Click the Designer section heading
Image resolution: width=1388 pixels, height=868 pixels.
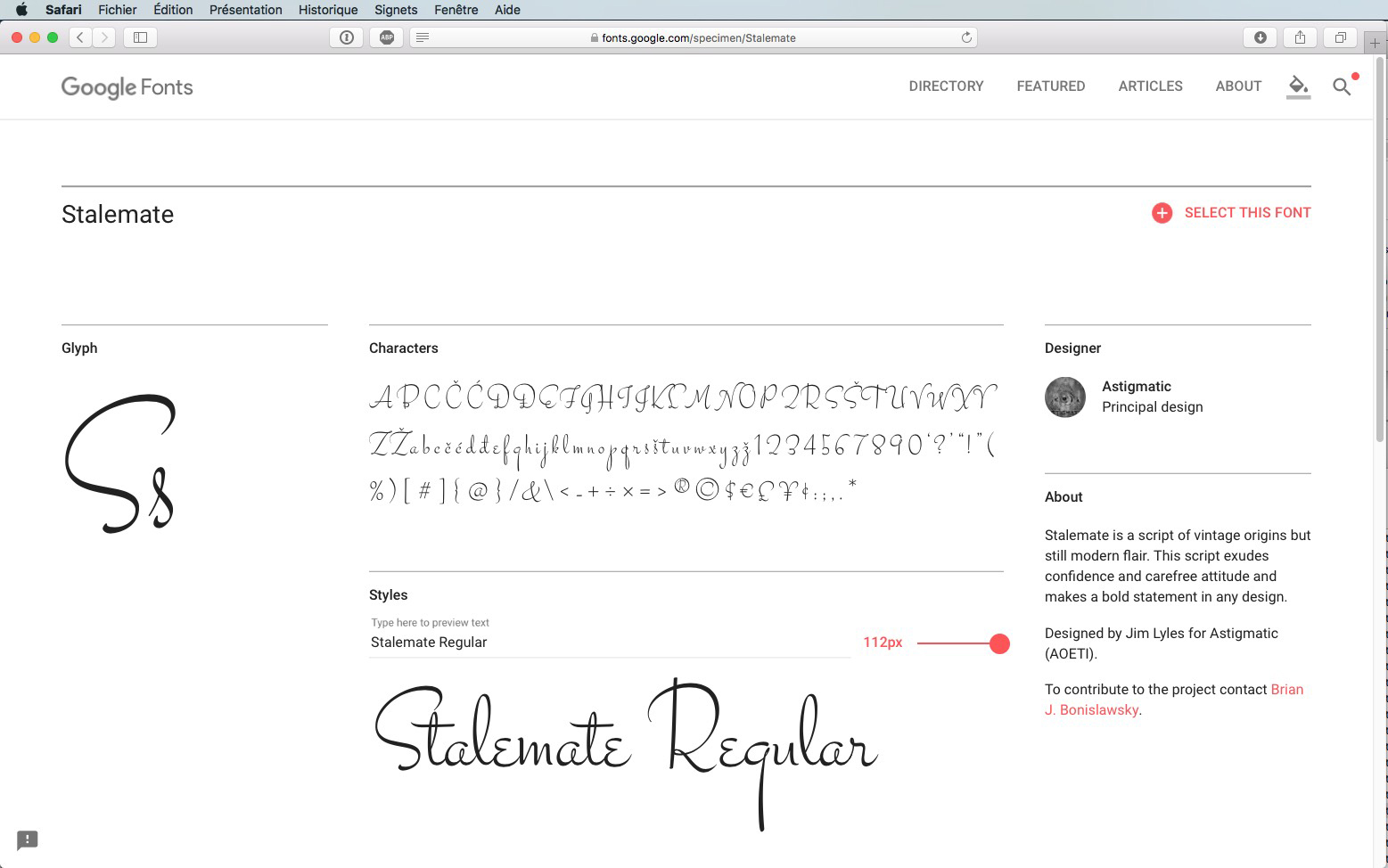(1072, 348)
